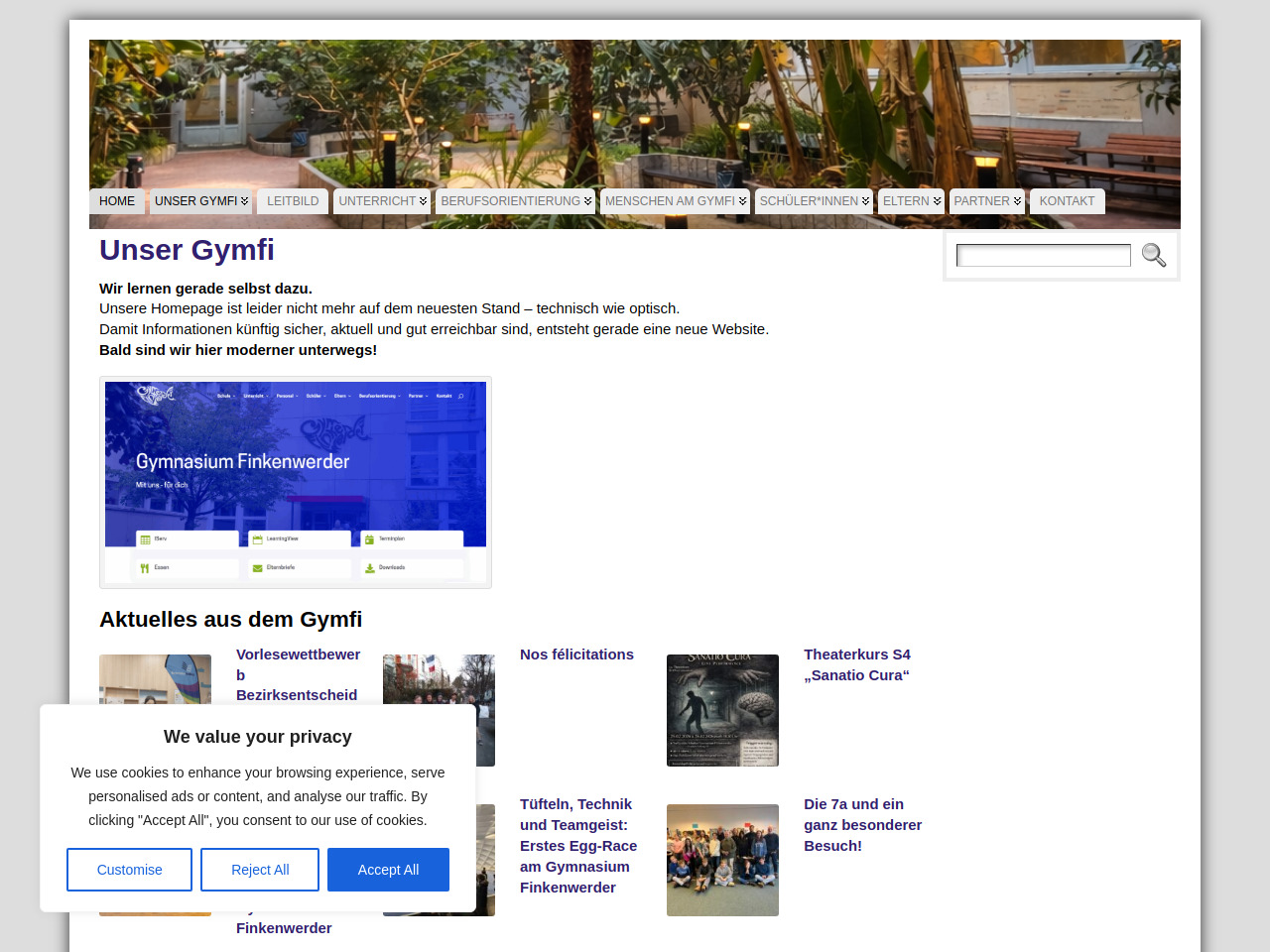Navigate to the KONTAKT page
1270x952 pixels.
pyautogui.click(x=1067, y=201)
